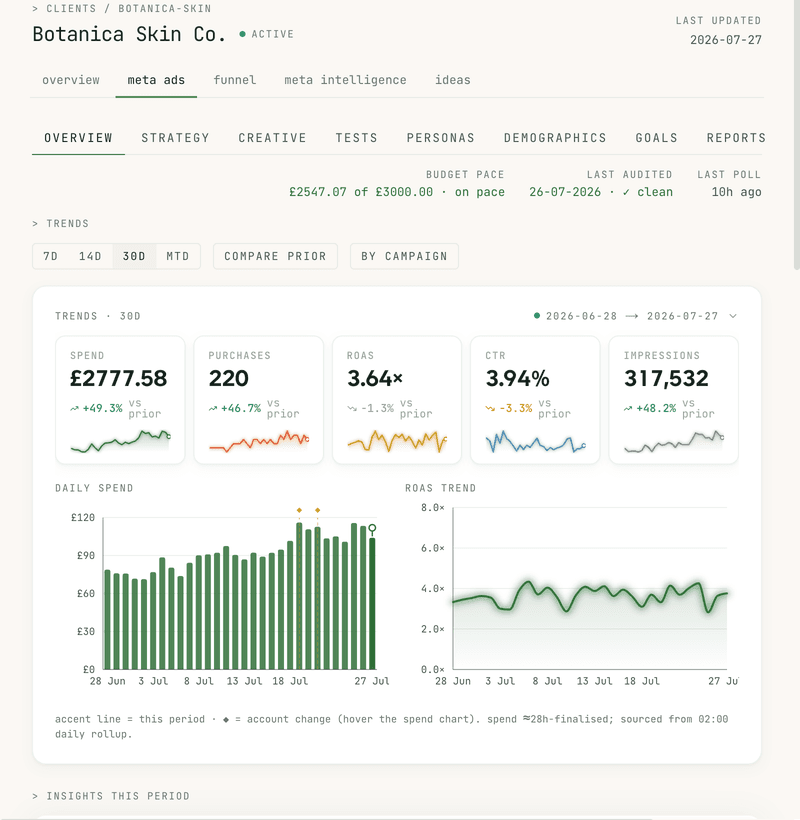The image size is (800, 820).
Task: Select the 30D range option
Action: tap(134, 256)
